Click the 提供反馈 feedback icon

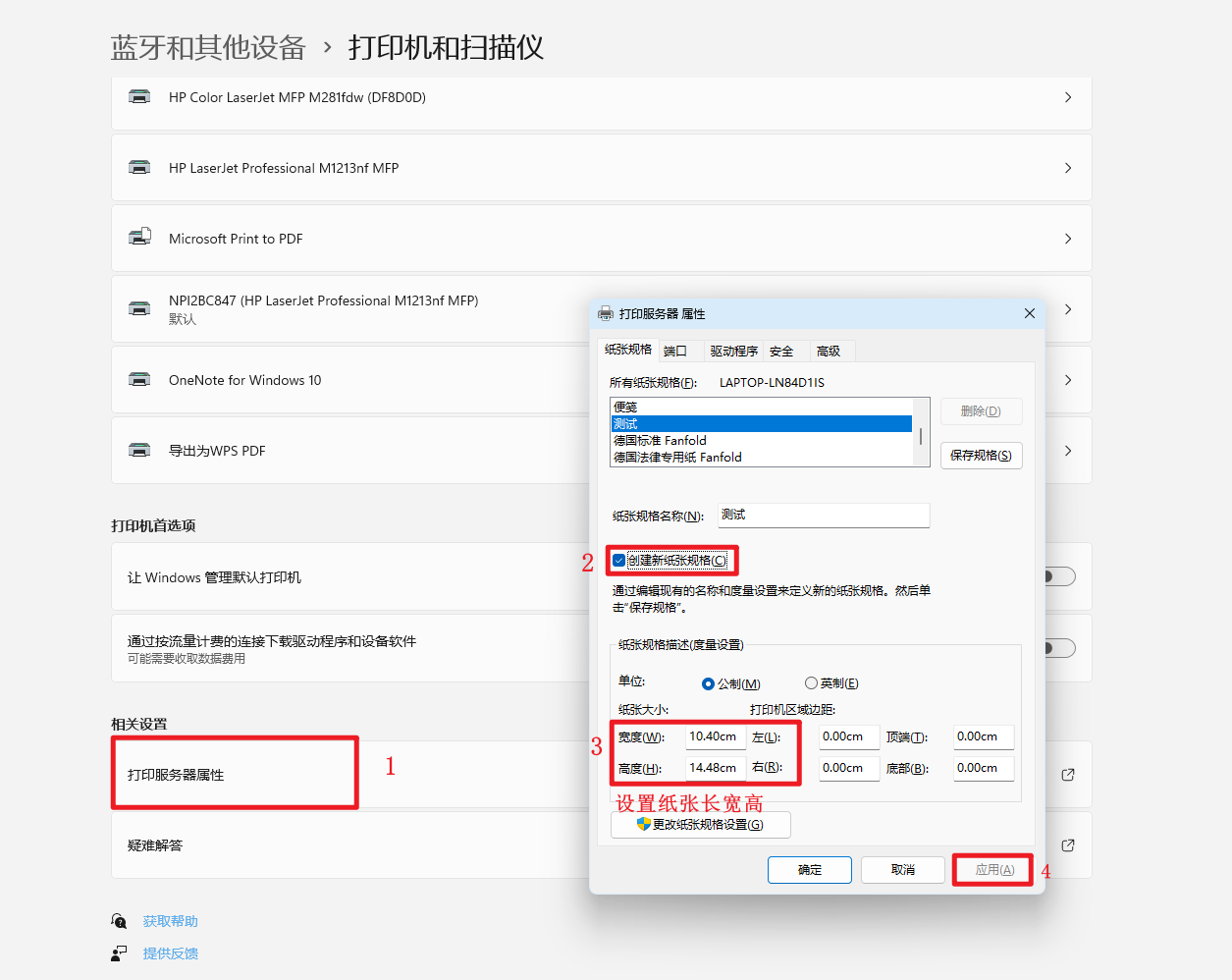pyautogui.click(x=119, y=953)
